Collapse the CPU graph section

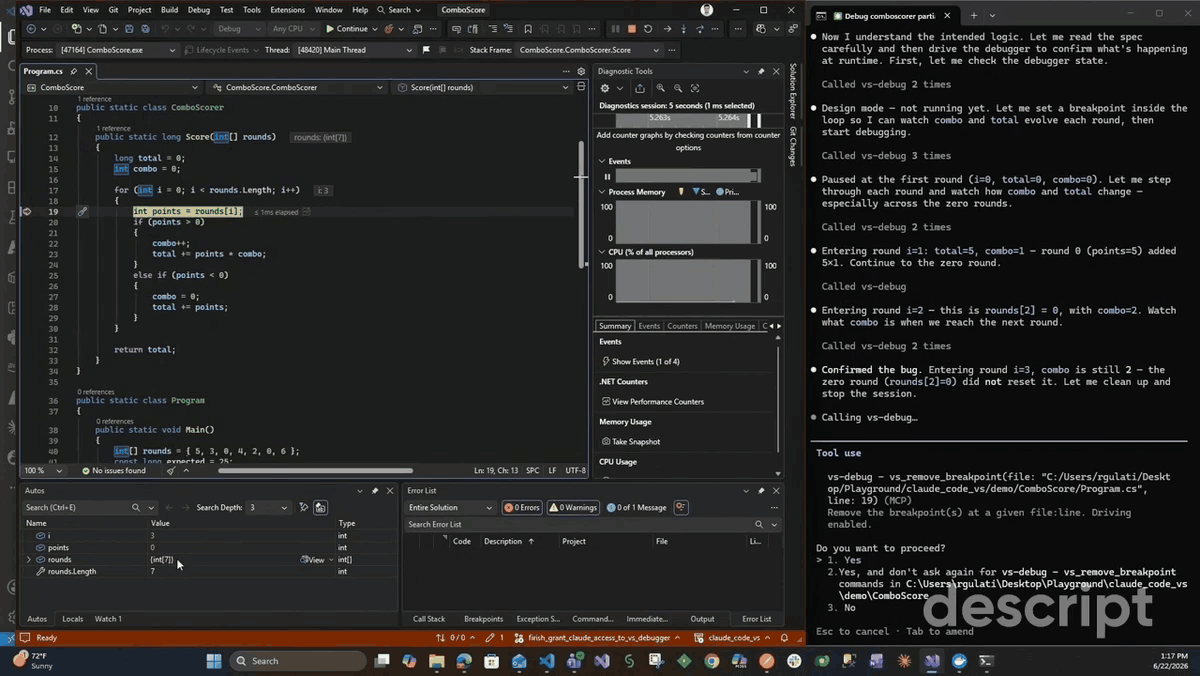pyautogui.click(x=602, y=252)
